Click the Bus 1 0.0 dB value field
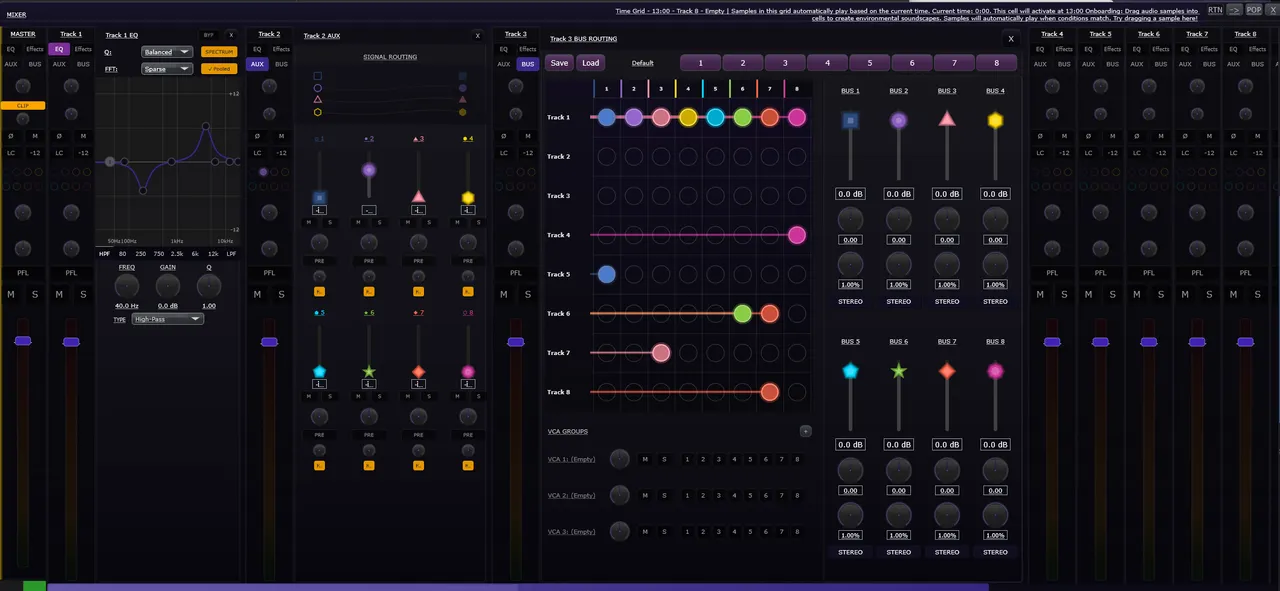1280x591 pixels. point(850,194)
